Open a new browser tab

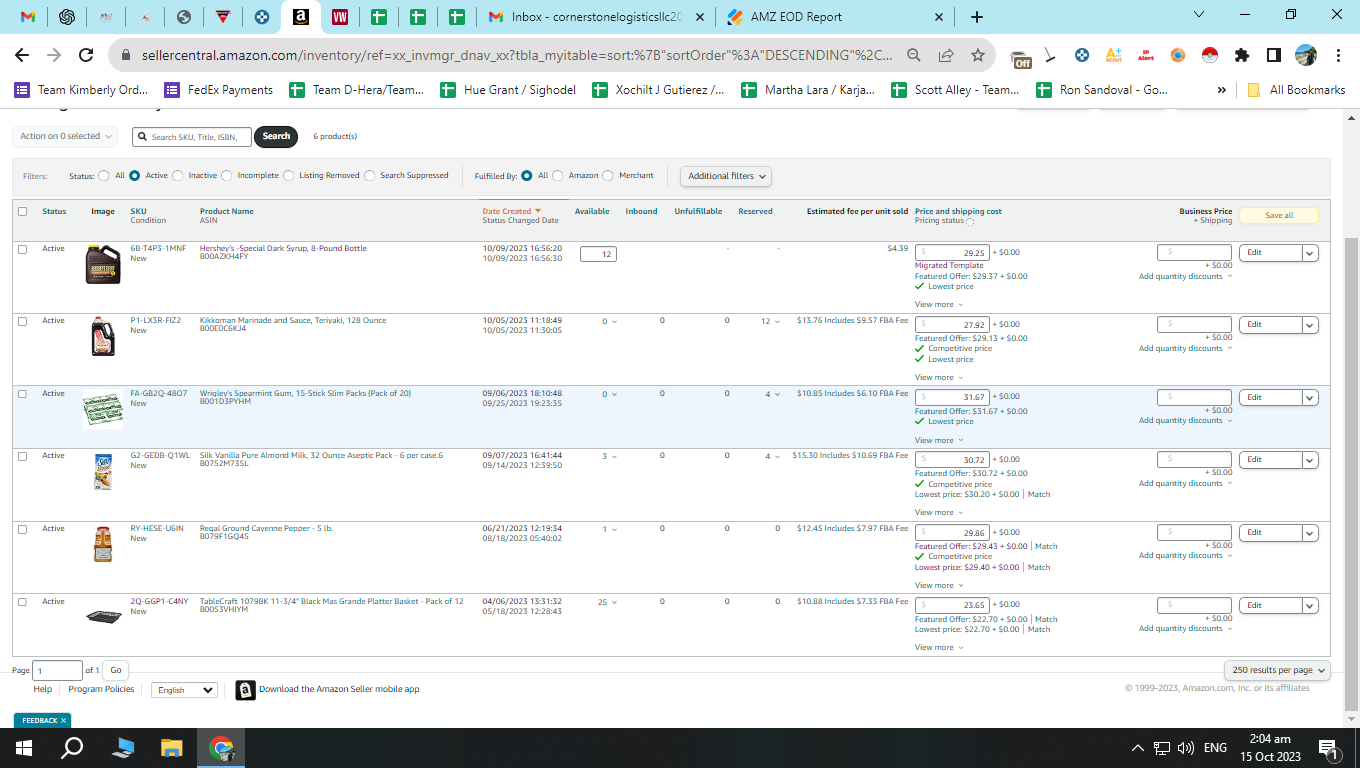tap(977, 17)
